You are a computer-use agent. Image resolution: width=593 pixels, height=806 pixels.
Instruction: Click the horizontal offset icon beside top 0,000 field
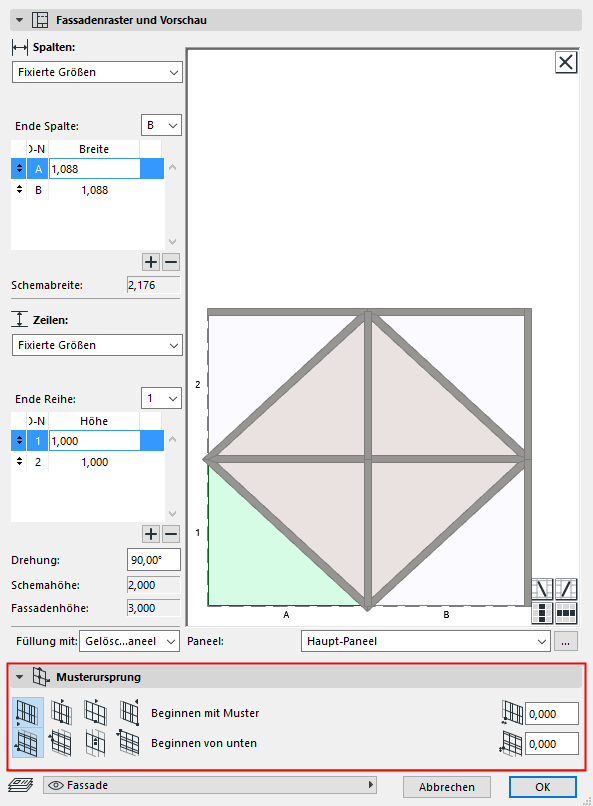[x=512, y=713]
